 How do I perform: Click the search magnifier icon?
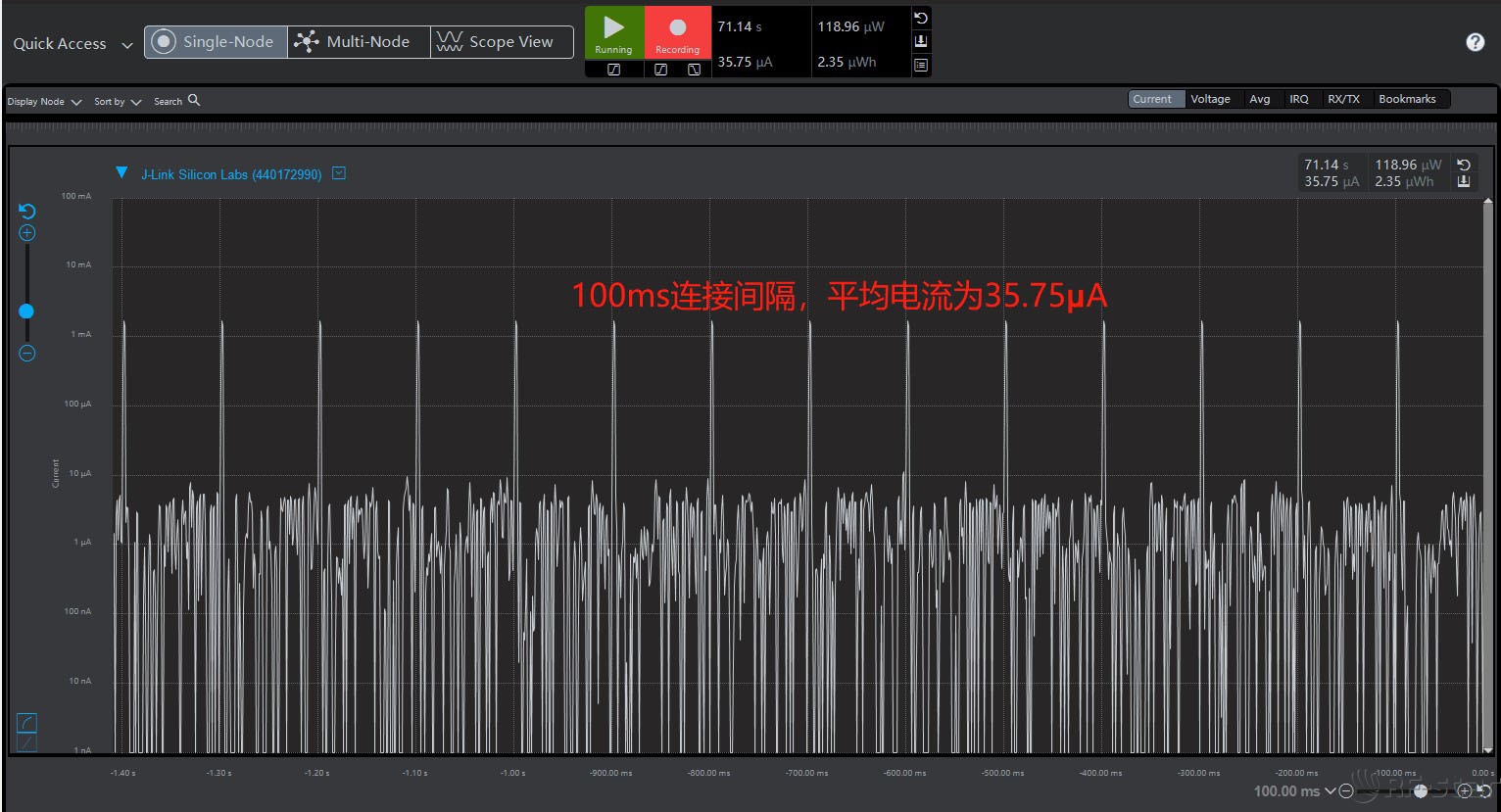coord(194,100)
